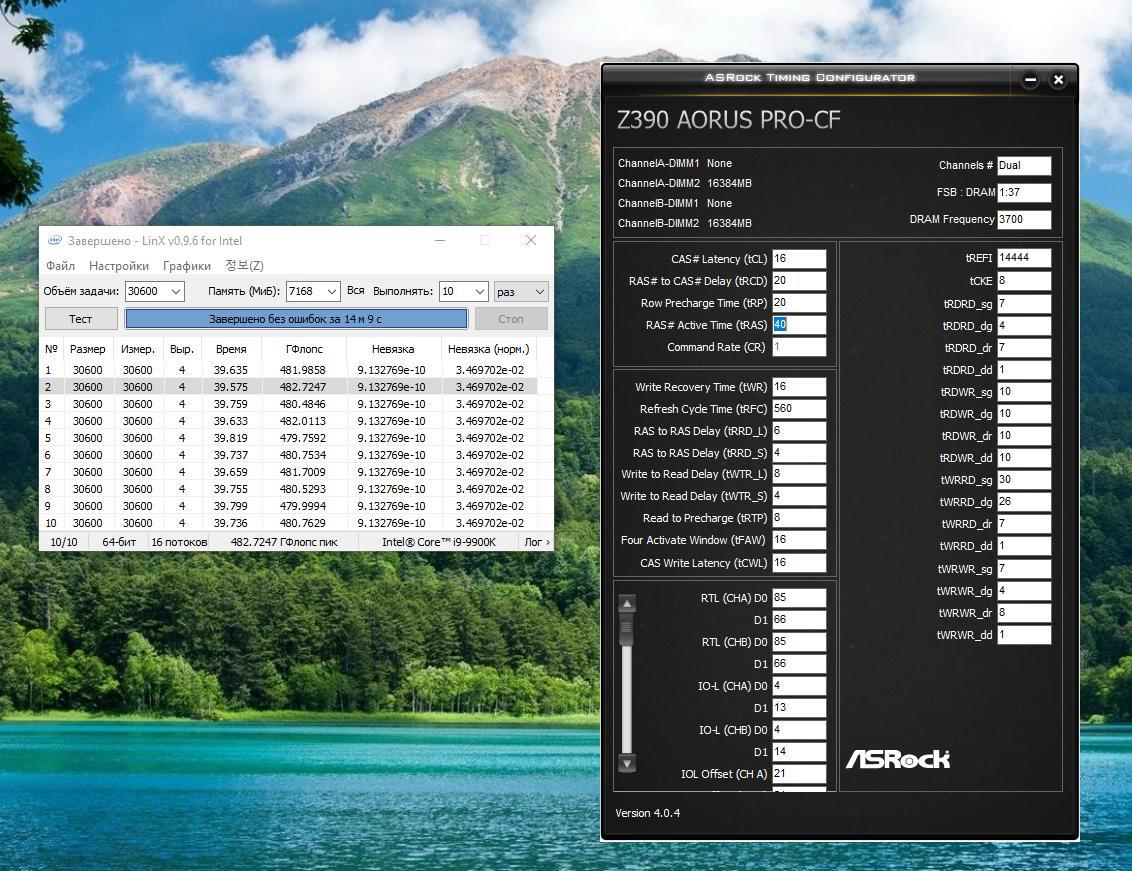1132x871 pixels.
Task: Expand the Память (МиБ) dropdown showing 7168
Action: coord(331,291)
